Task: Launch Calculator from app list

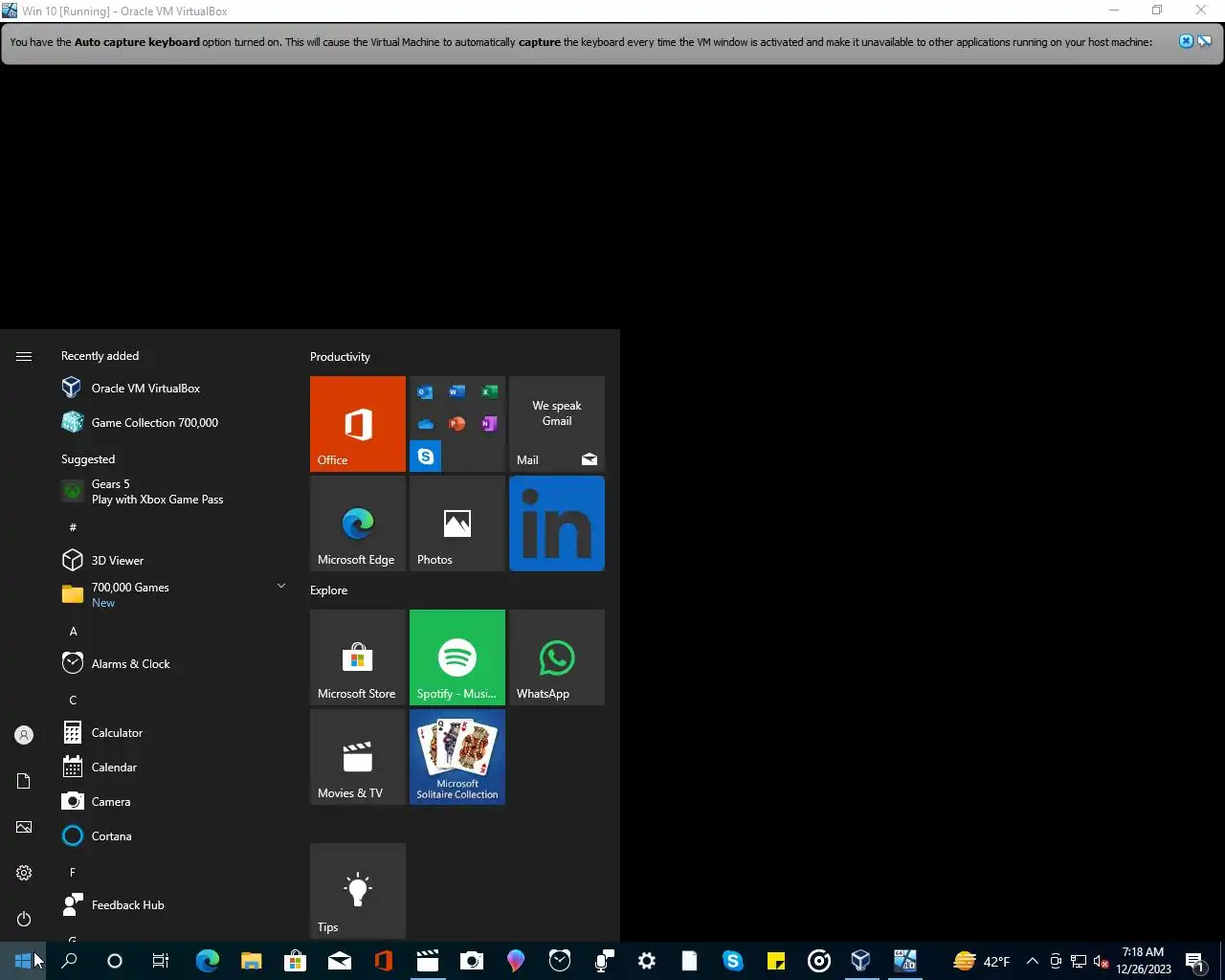Action: [176, 732]
